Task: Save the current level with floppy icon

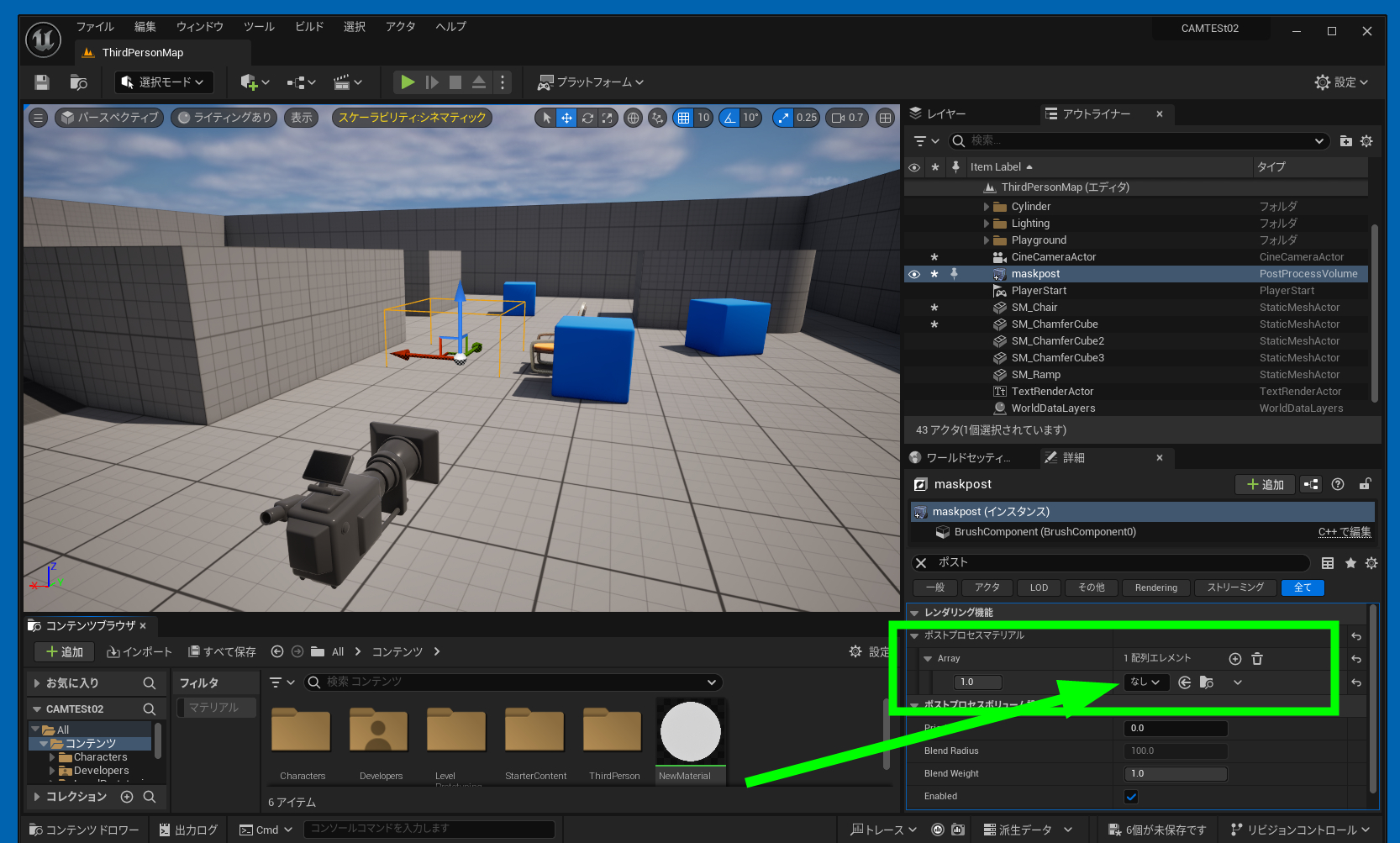Action: [42, 82]
